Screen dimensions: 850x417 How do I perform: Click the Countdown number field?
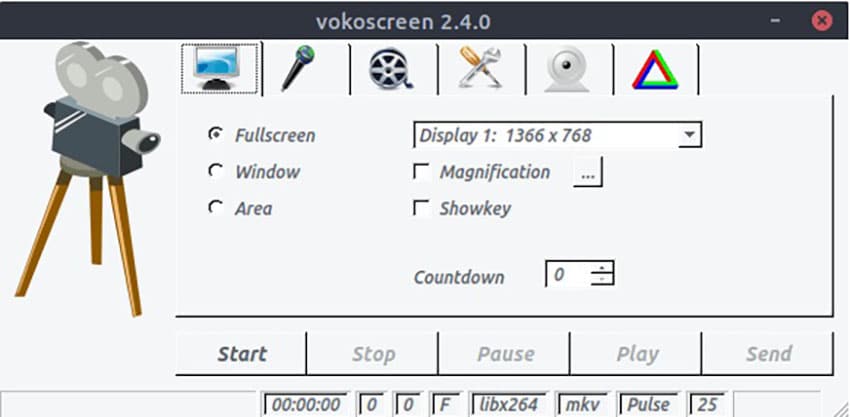tap(567, 273)
